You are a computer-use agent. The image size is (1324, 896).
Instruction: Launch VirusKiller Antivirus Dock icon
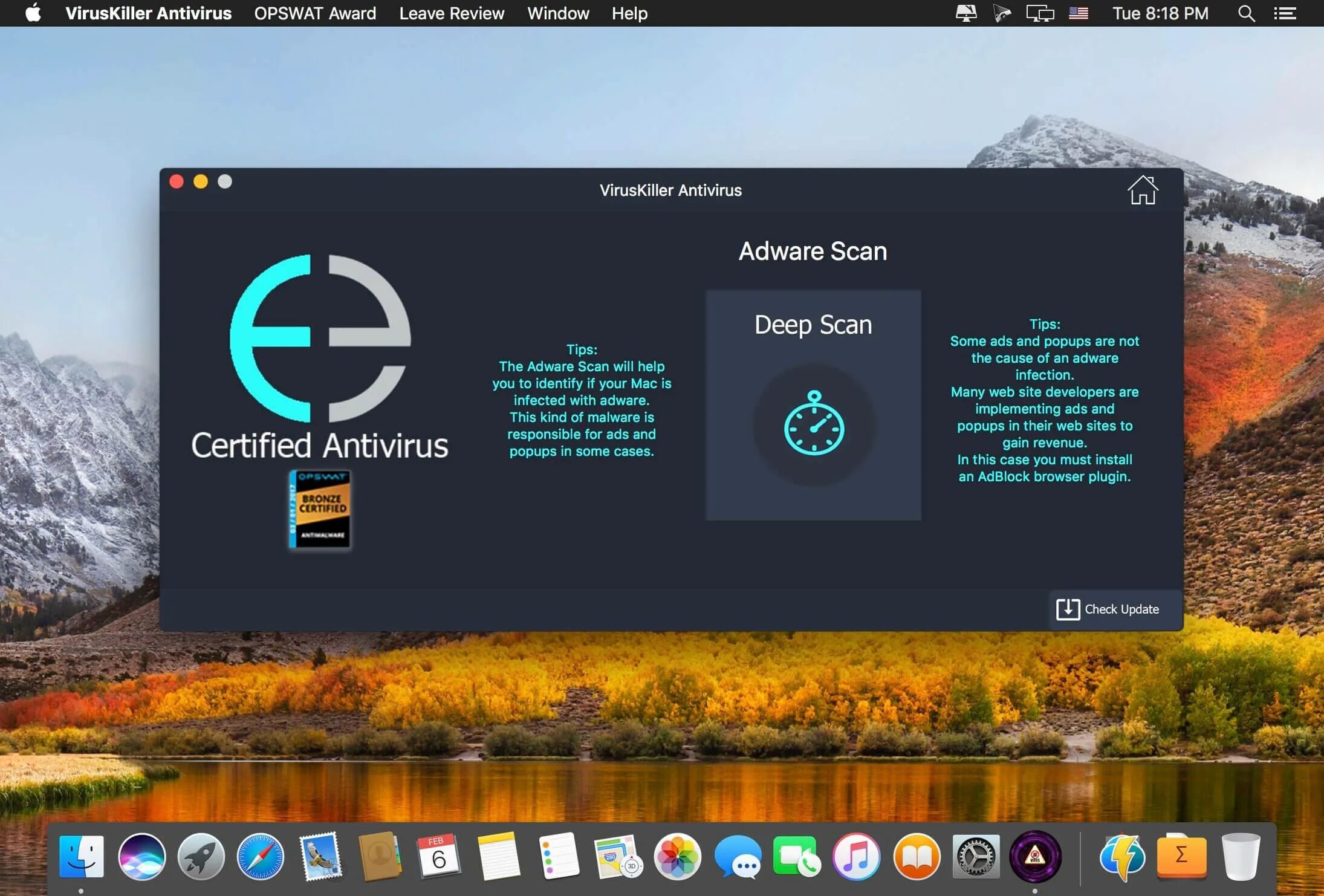coord(1035,856)
